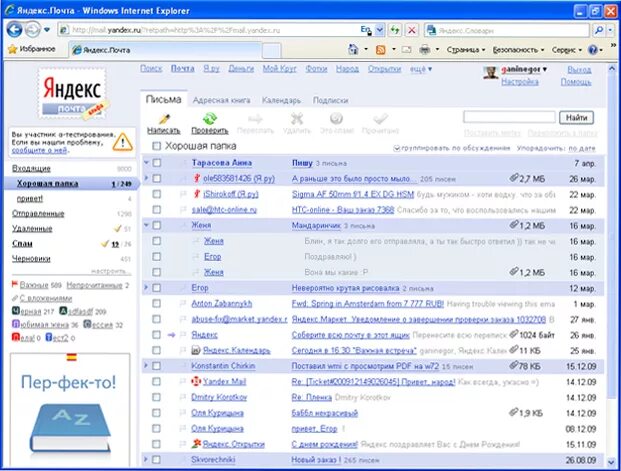Click the address bar search magnifier icon
The height and width of the screenshot is (471, 621).
[x=599, y=30]
